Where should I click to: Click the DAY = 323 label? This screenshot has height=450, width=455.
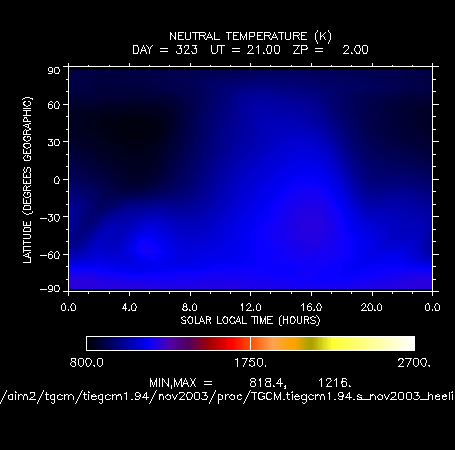tap(165, 50)
